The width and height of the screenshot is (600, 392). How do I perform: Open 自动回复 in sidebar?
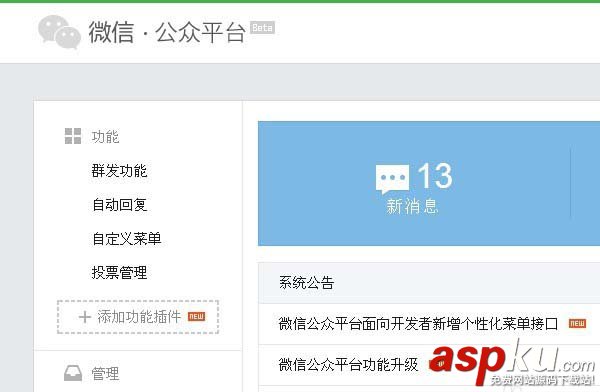click(x=119, y=205)
